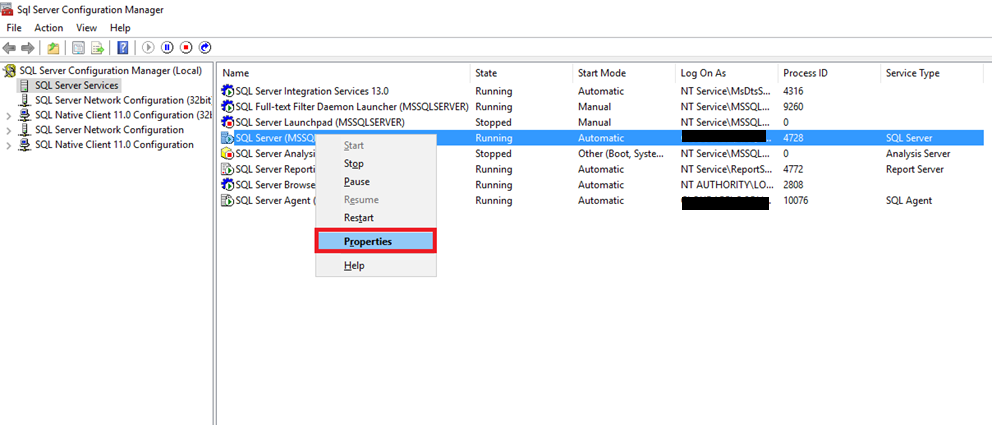Screen dimensions: 992x425
Task: Expand SQL Native Client 11.0 Configuration (32bit) node
Action: [x=8, y=116]
